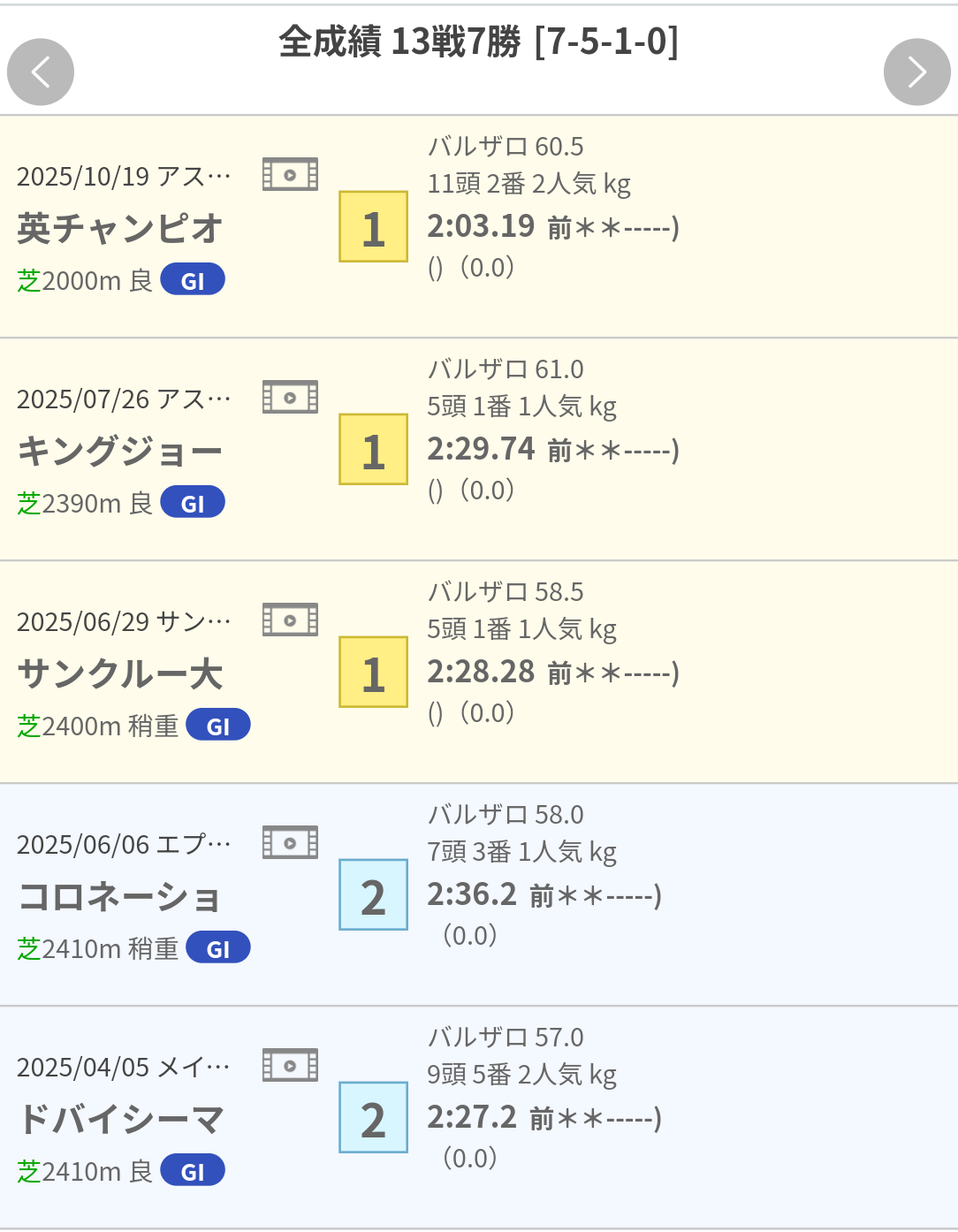The image size is (958, 1232).
Task: Play video for 2025/07/26 race
Action: coord(290,397)
